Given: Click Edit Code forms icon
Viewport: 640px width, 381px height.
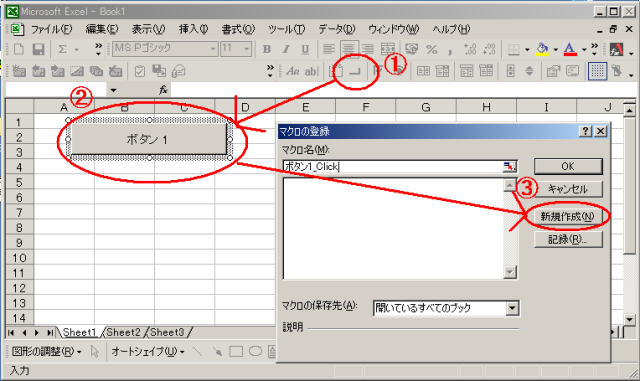Looking at the screenshot, I should pyautogui.click(x=573, y=71).
